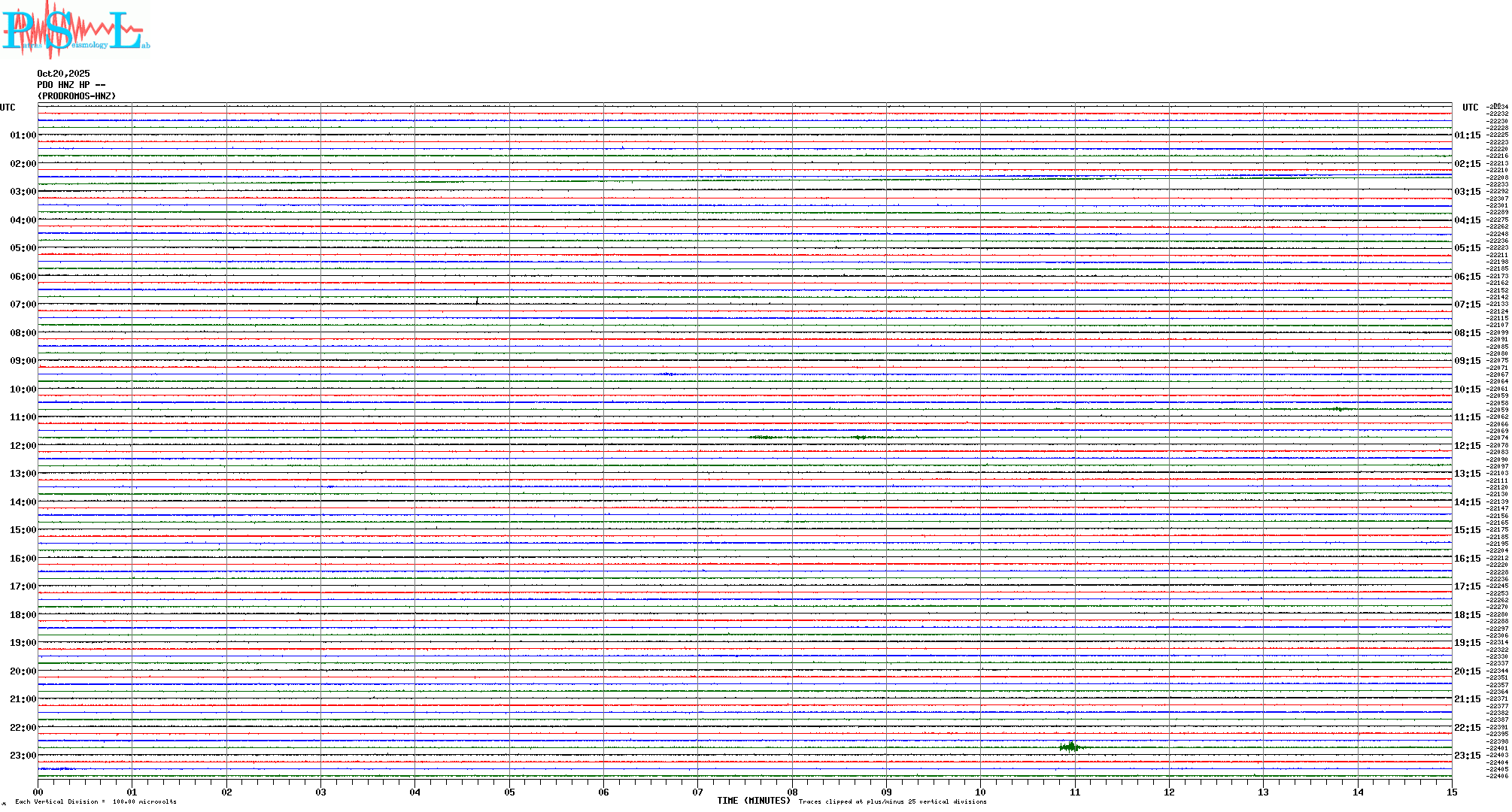Click the top-left UTC header label
The width and height of the screenshot is (1512, 812).
point(8,108)
